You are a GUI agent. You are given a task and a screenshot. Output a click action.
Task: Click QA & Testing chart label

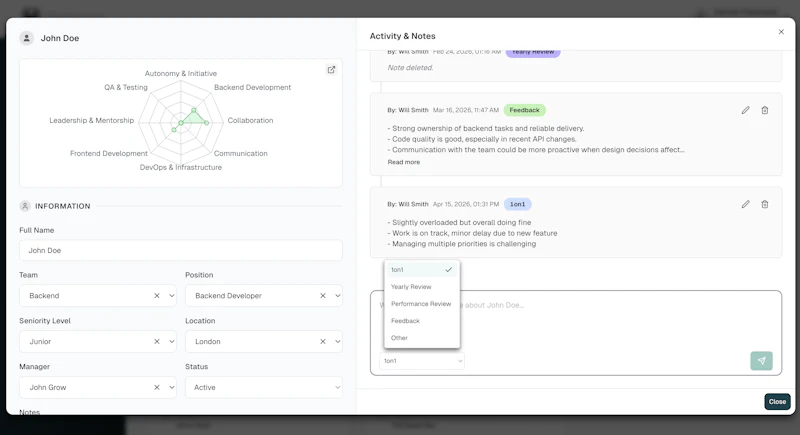[x=126, y=87]
